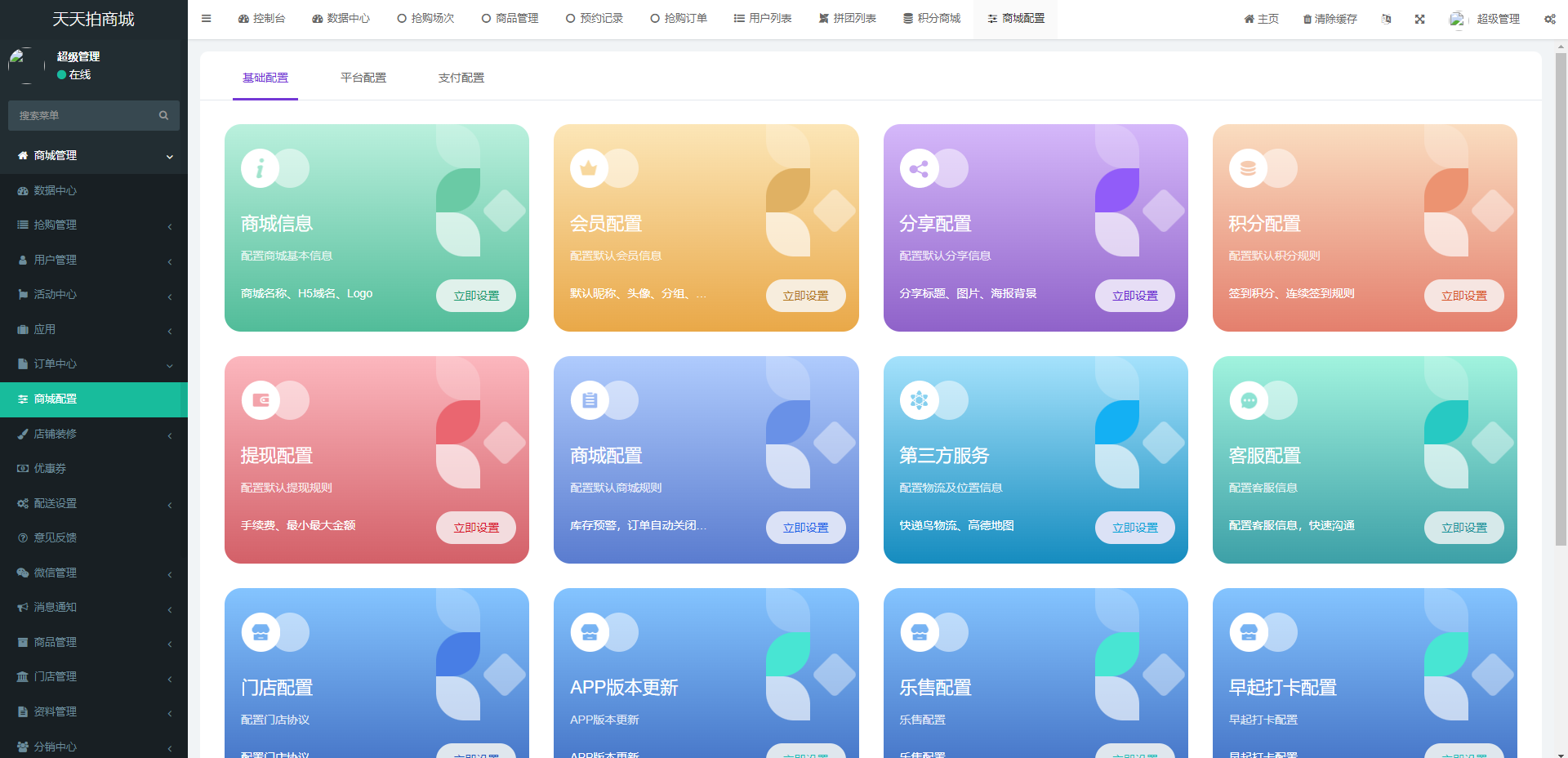
Task: Click the 分享配置 card share icon
Action: click(x=919, y=168)
